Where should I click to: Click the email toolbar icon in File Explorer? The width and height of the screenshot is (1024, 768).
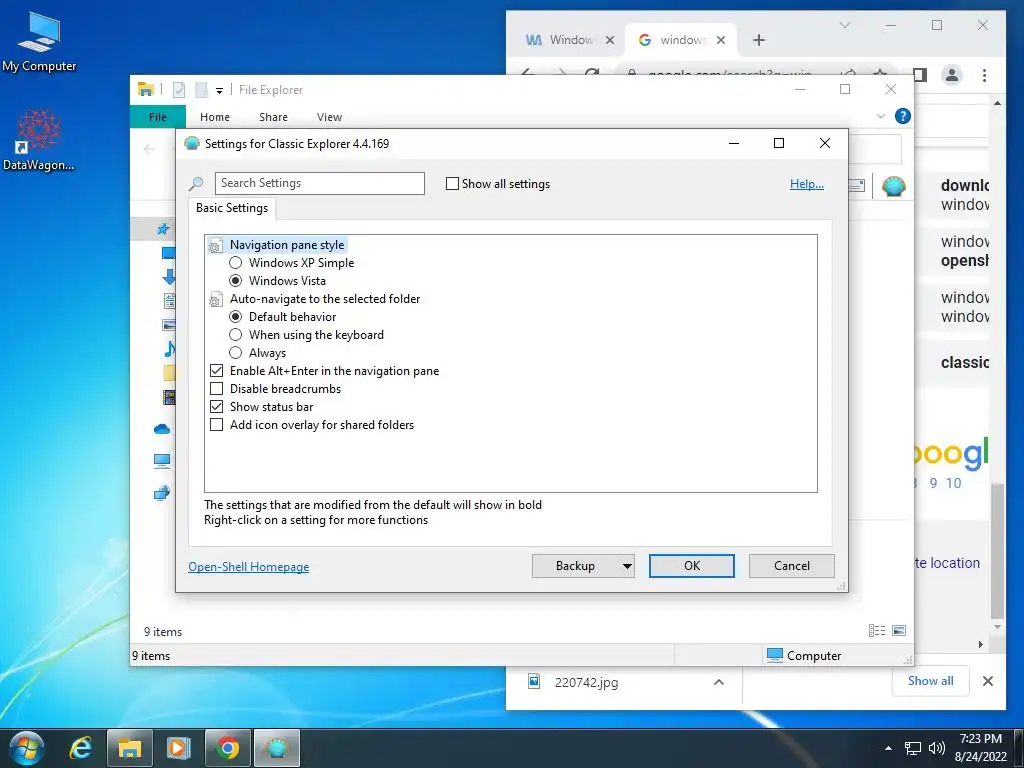pyautogui.click(x=857, y=186)
